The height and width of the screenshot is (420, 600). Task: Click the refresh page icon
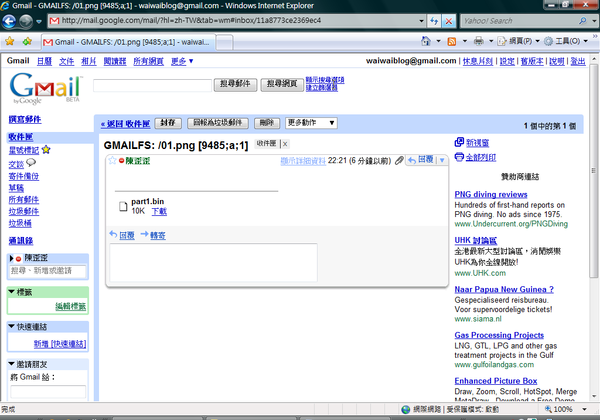[x=434, y=21]
